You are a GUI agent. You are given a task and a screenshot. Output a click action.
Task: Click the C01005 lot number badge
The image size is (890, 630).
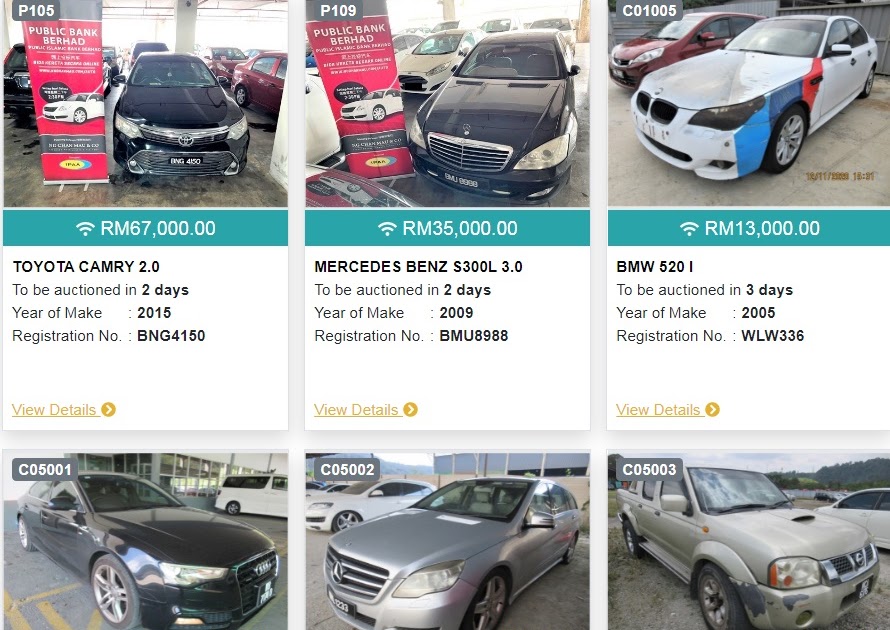649,10
